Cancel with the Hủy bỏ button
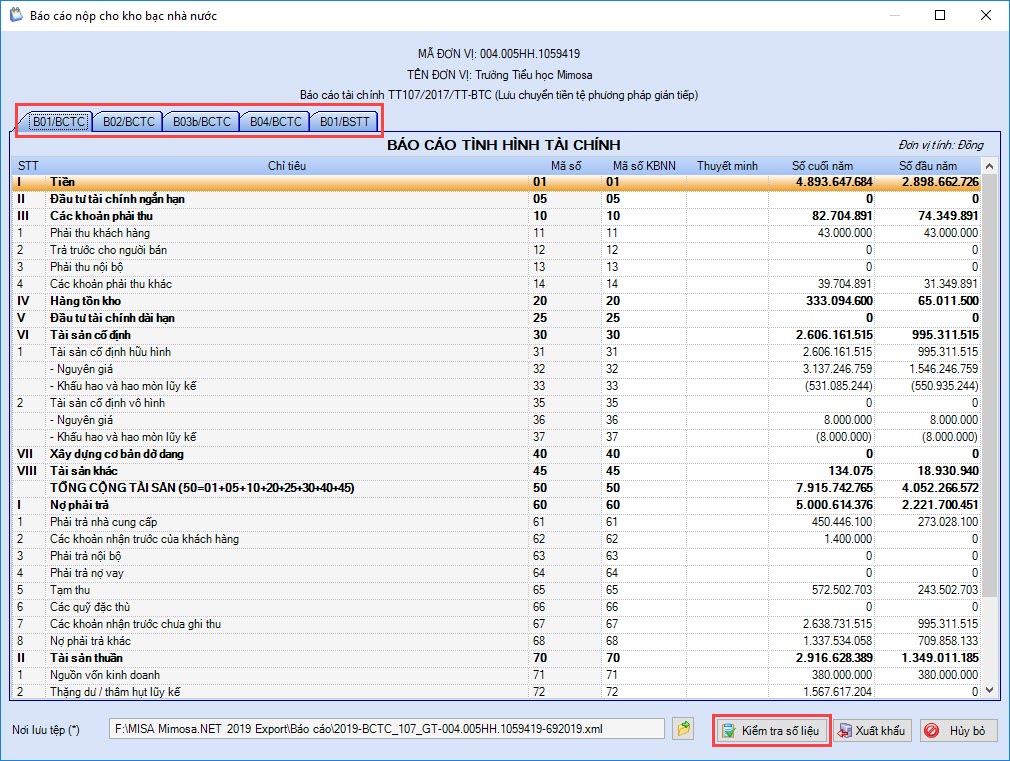1010x761 pixels. click(958, 731)
